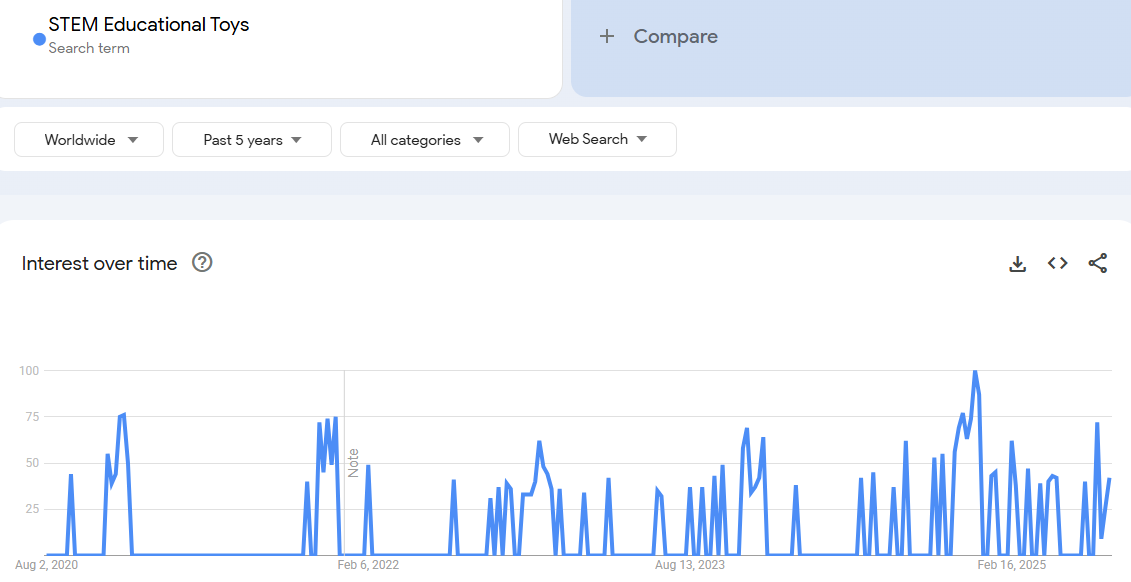The height and width of the screenshot is (582, 1131).
Task: Select the Aug 13, 2023 axis label
Action: click(x=690, y=565)
